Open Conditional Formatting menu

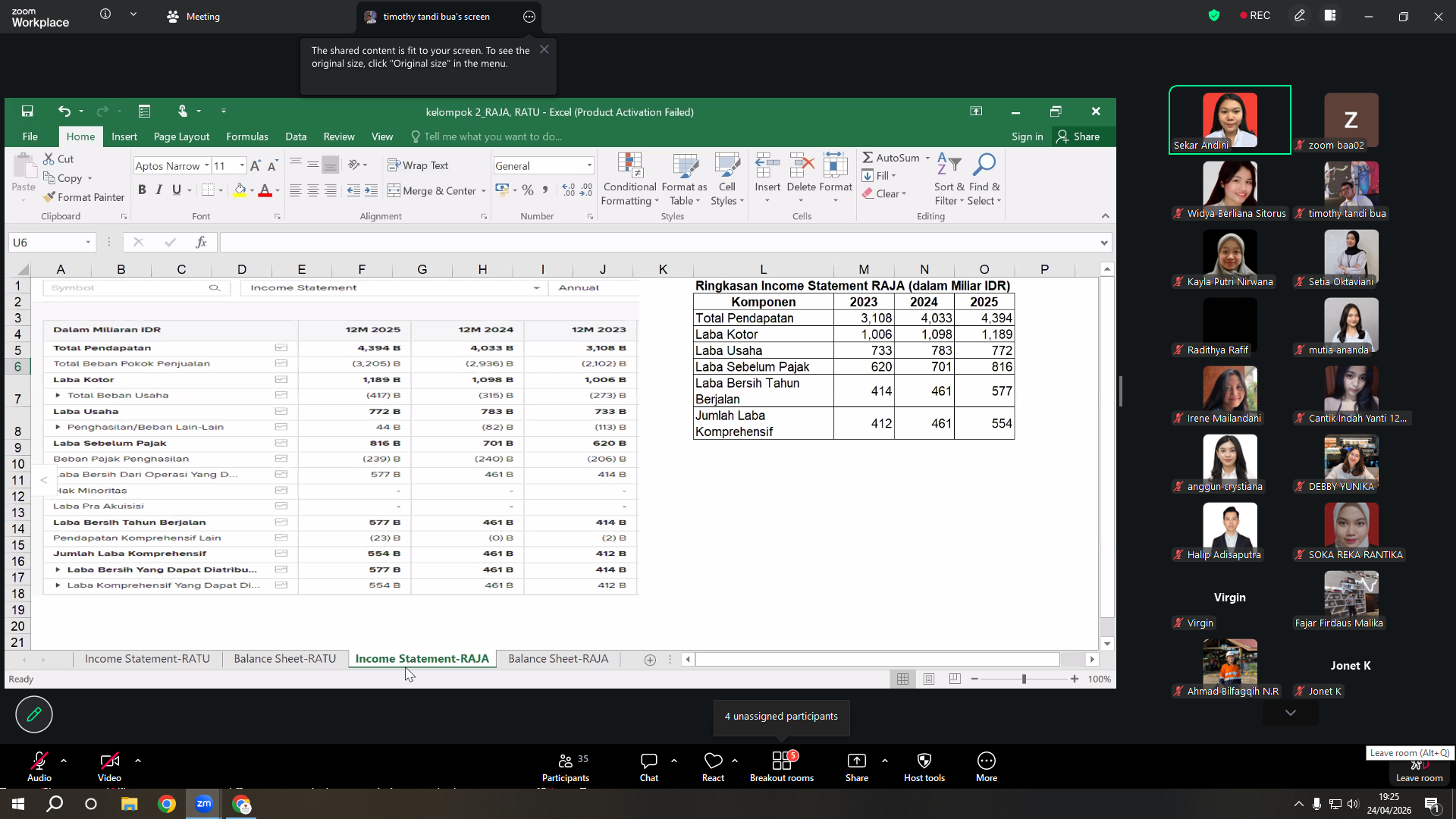[629, 179]
